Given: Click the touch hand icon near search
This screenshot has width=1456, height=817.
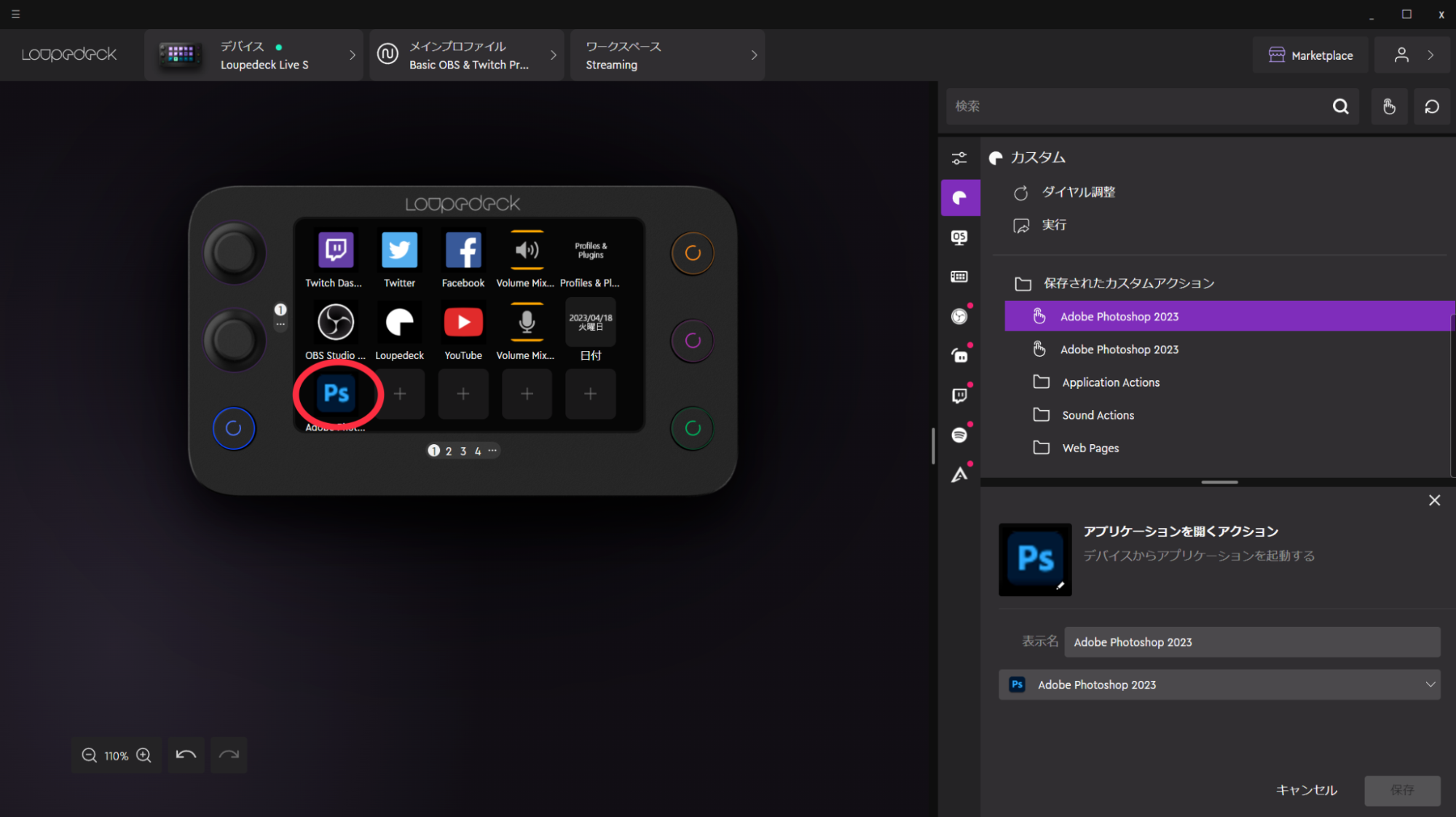Looking at the screenshot, I should click(1389, 106).
